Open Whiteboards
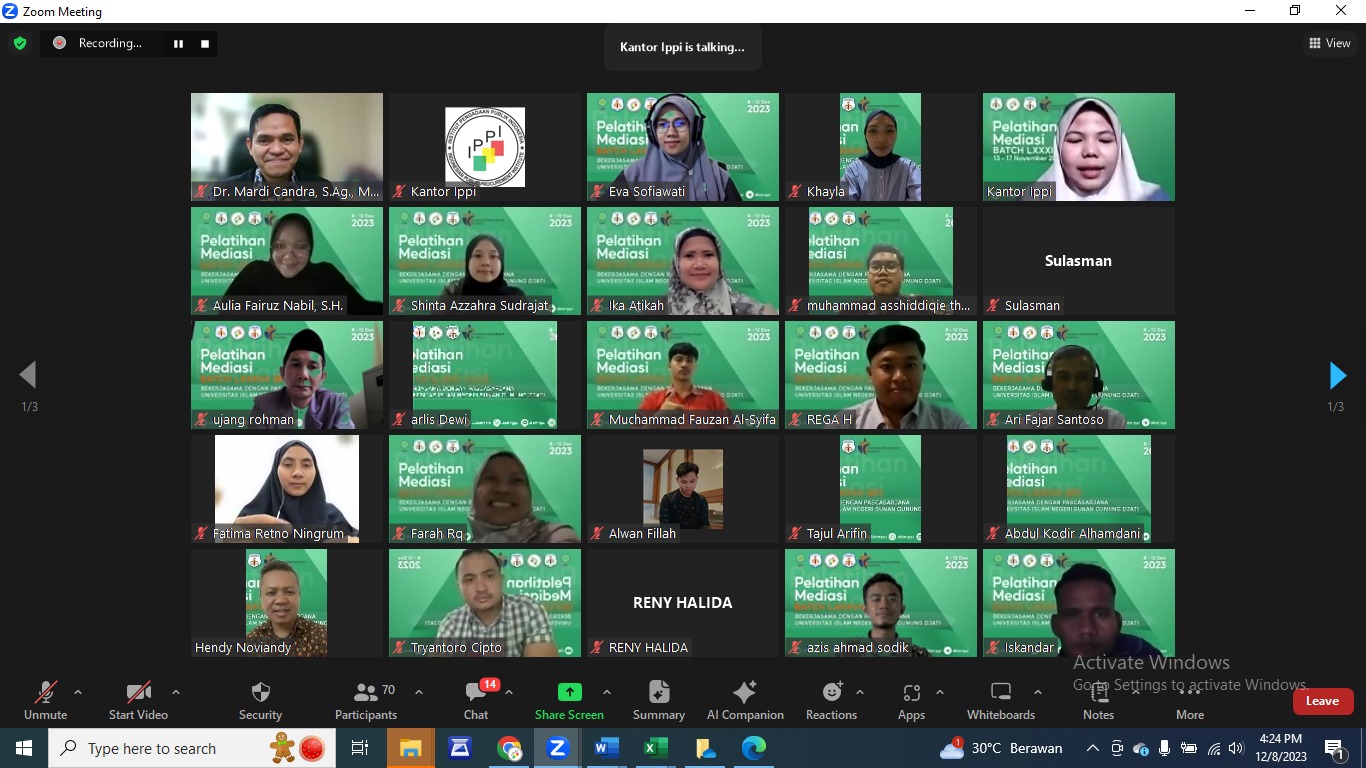 tap(1000, 700)
